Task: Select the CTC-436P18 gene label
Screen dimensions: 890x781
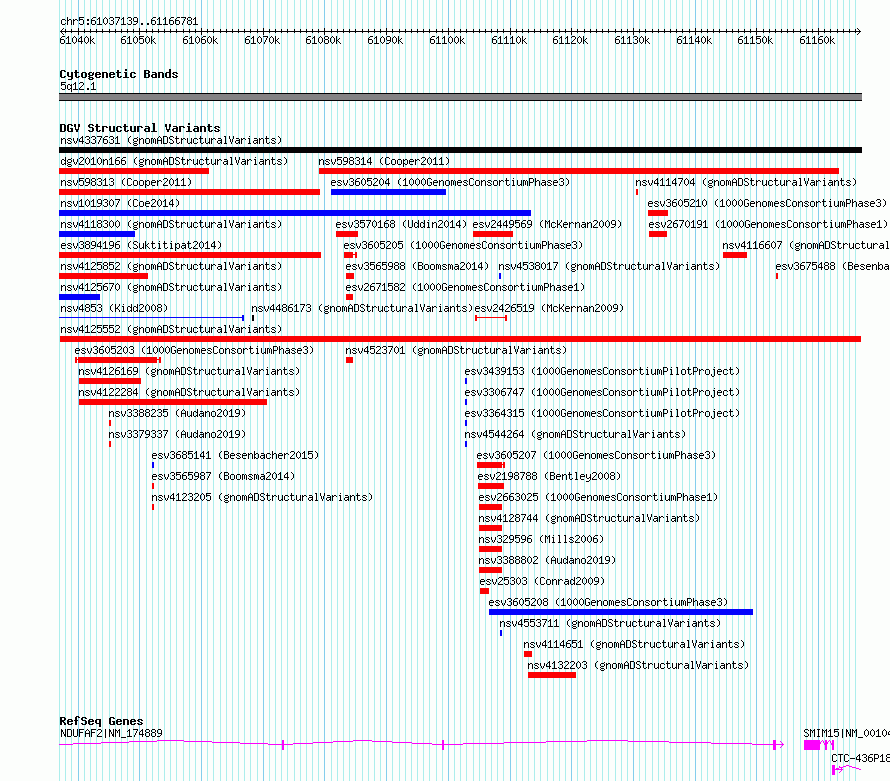Action: 860,758
